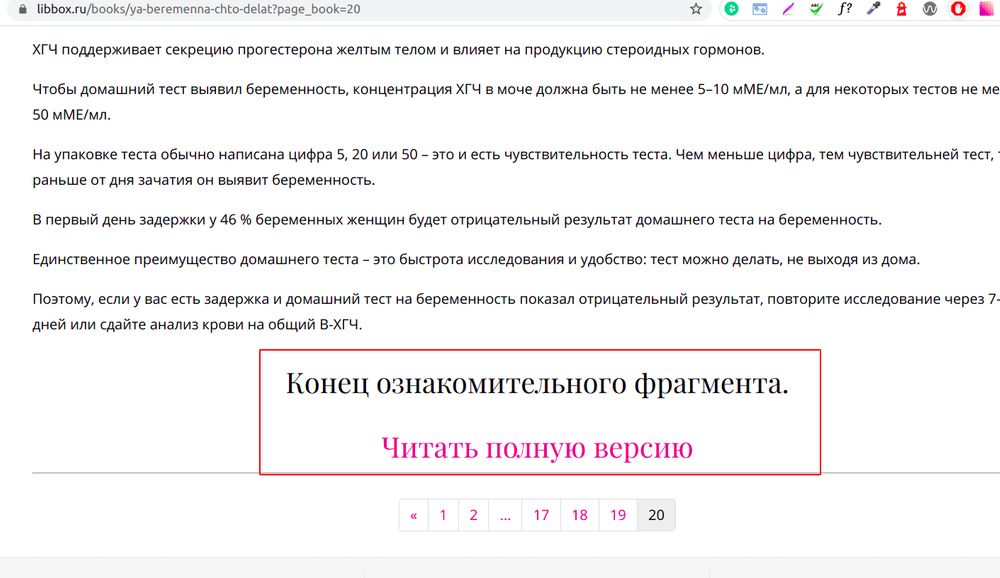
Task: Jump to page 17
Action: click(541, 515)
